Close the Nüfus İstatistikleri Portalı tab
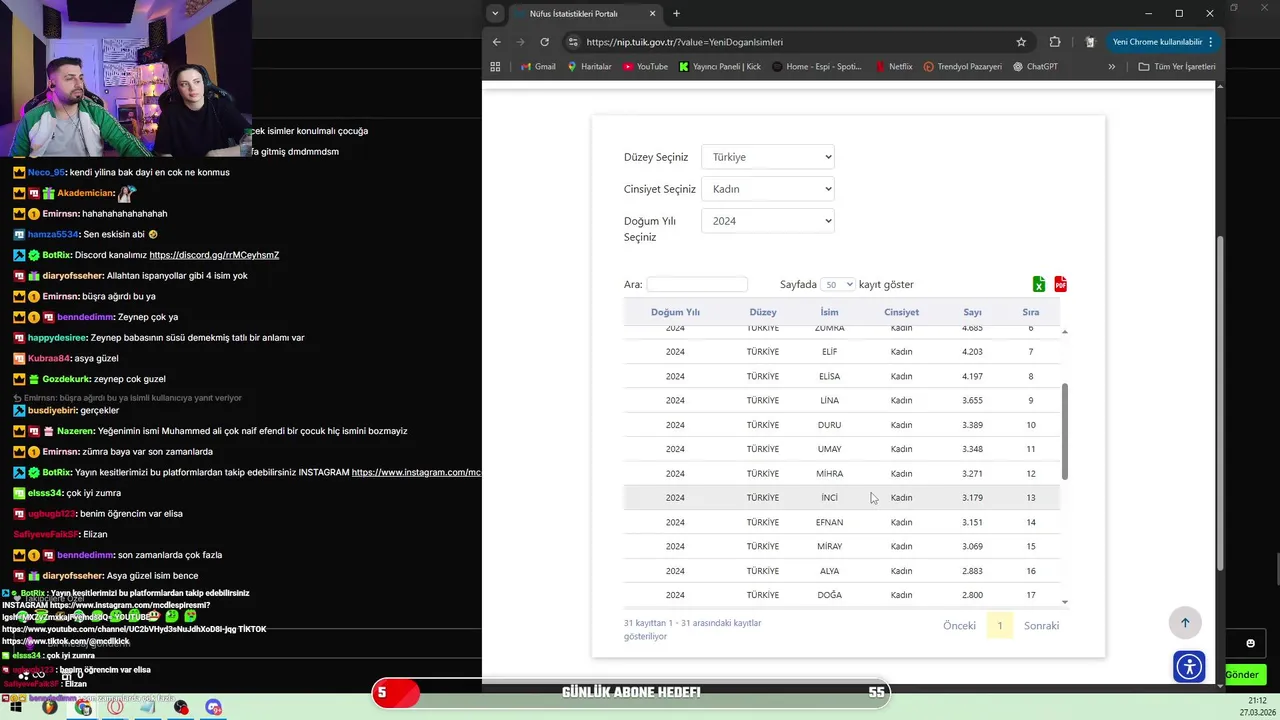This screenshot has height=720, width=1280. (x=653, y=14)
